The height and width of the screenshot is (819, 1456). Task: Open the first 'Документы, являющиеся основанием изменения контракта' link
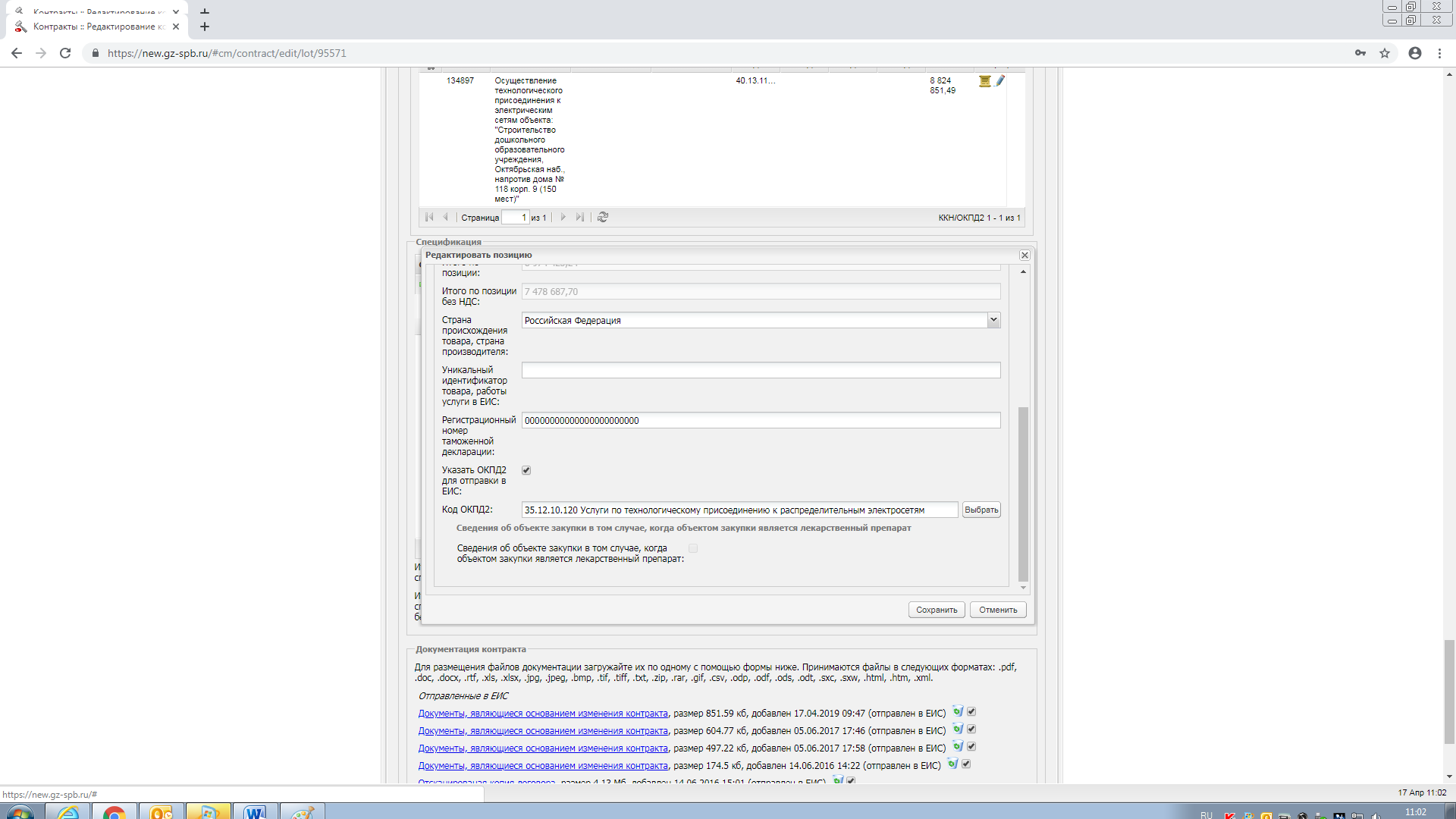click(x=543, y=714)
